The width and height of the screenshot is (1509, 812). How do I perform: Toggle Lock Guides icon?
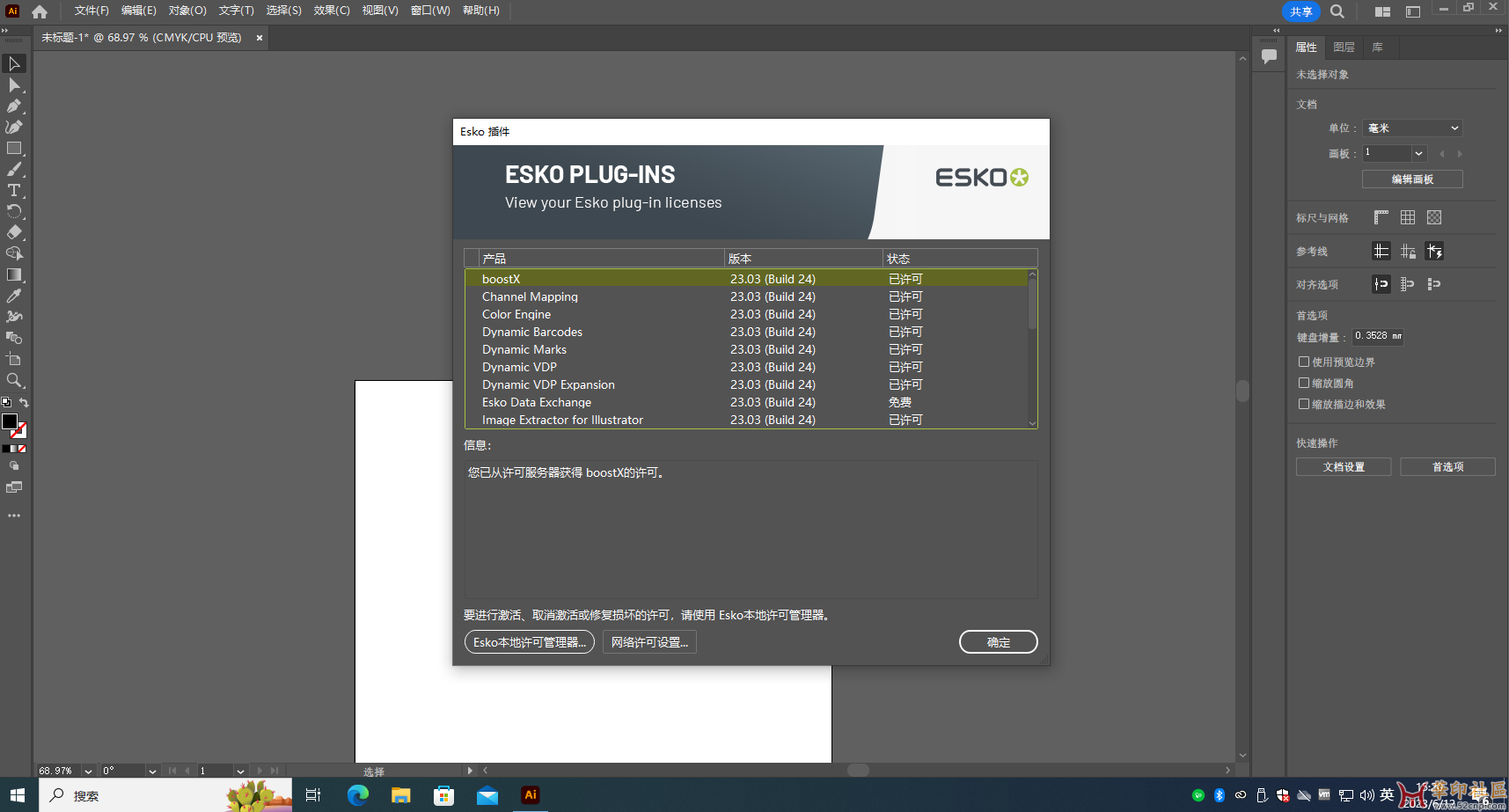(1408, 252)
